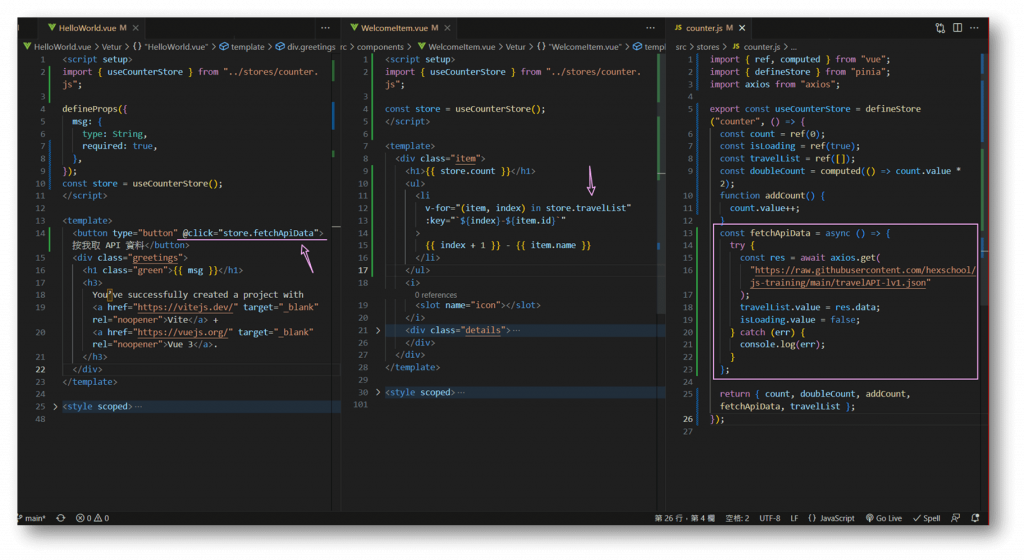This screenshot has height=560, width=1024.
Task: Expand the folded div class details block
Action: click(377, 330)
